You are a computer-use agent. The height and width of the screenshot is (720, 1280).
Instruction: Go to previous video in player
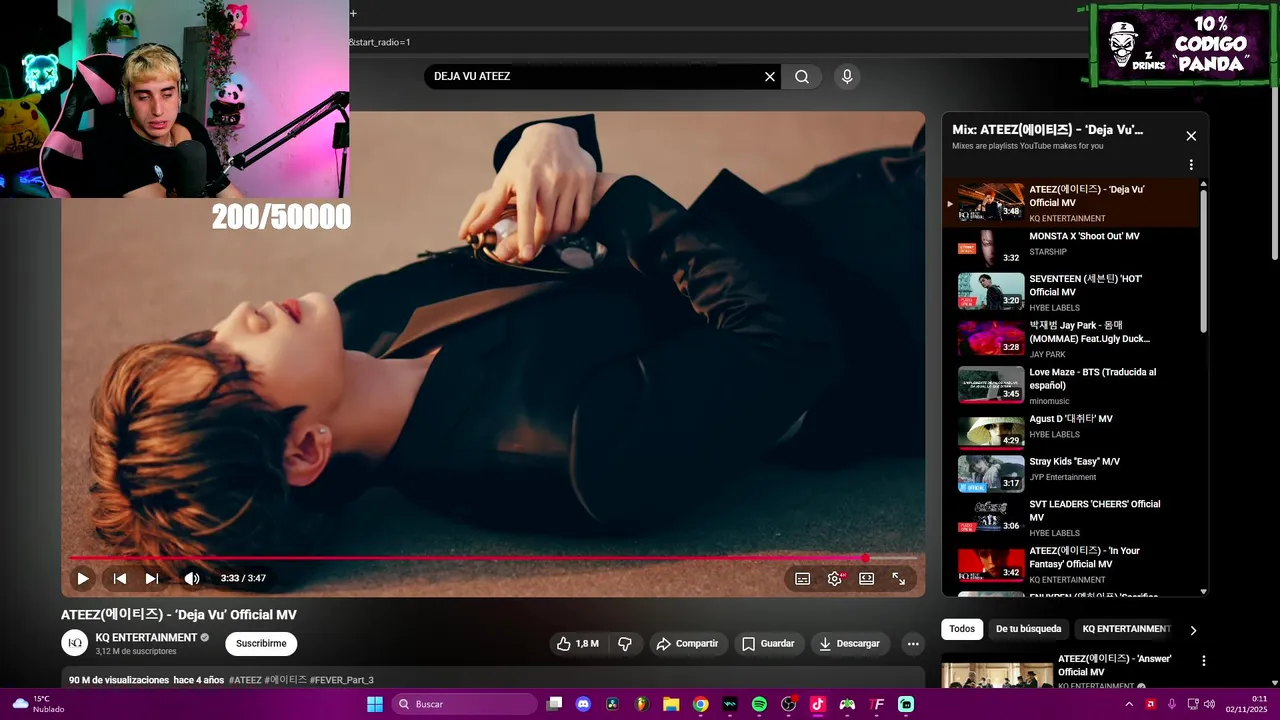tap(119, 578)
